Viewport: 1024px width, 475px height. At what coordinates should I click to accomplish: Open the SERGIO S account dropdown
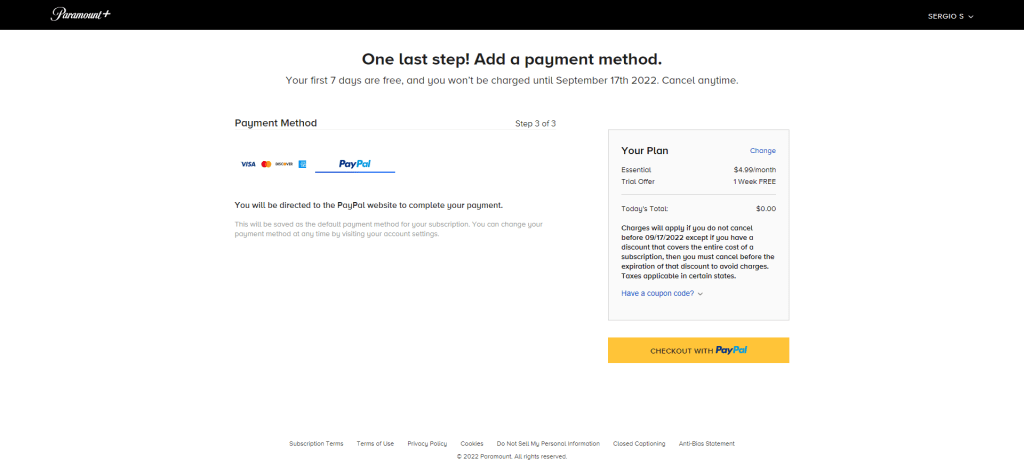pos(949,16)
